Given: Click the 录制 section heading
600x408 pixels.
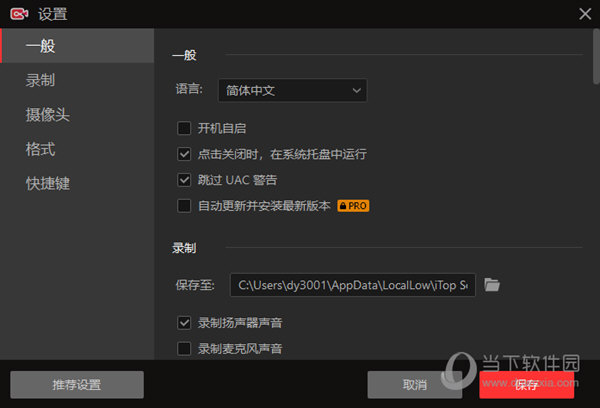Looking at the screenshot, I should tap(184, 248).
